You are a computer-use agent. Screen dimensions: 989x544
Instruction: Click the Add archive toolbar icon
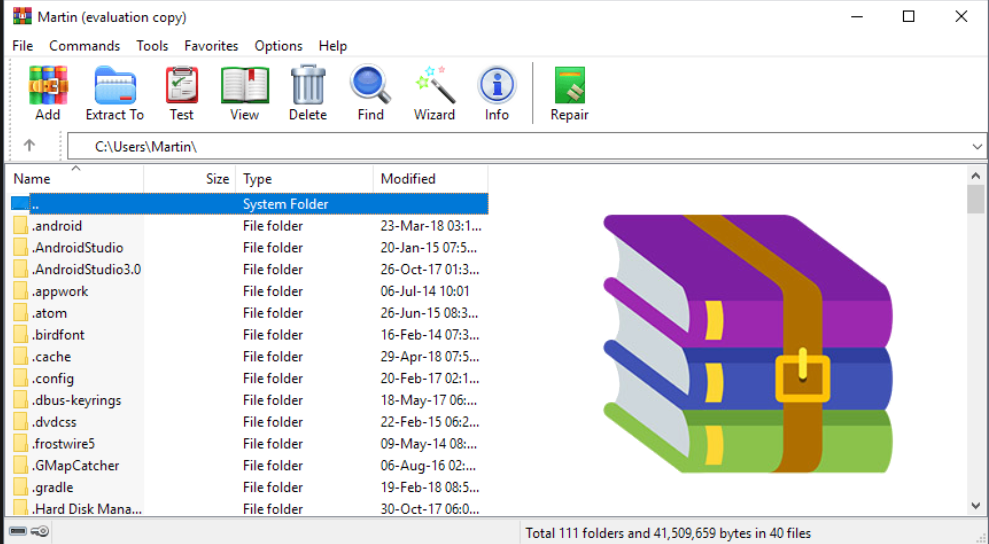[48, 85]
